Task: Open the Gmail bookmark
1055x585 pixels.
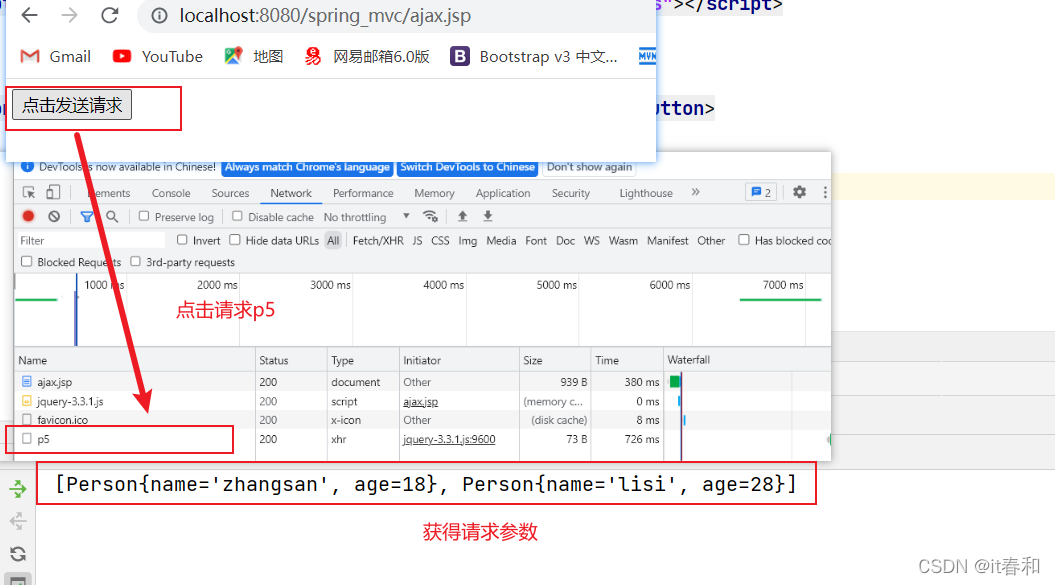Action: pos(56,57)
